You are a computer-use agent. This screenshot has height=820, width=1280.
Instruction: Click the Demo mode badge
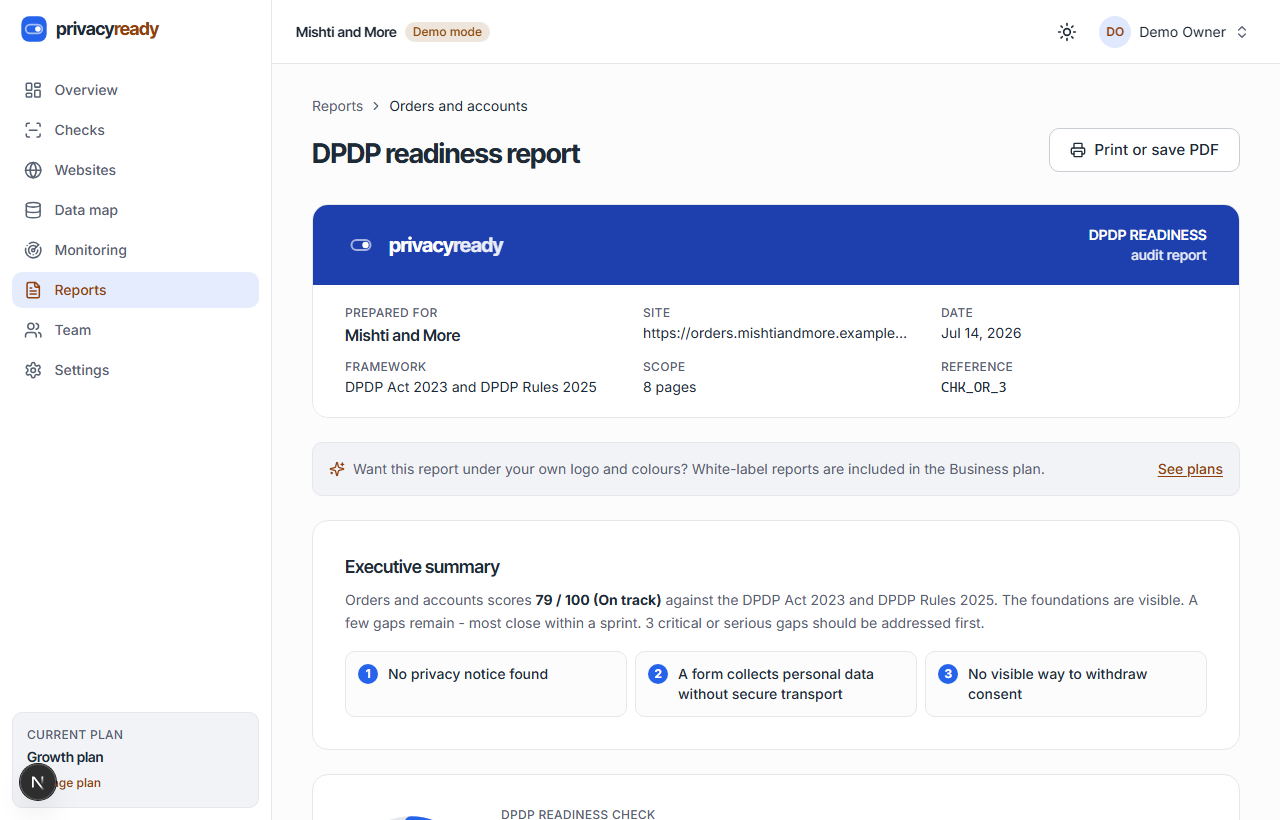click(x=447, y=32)
